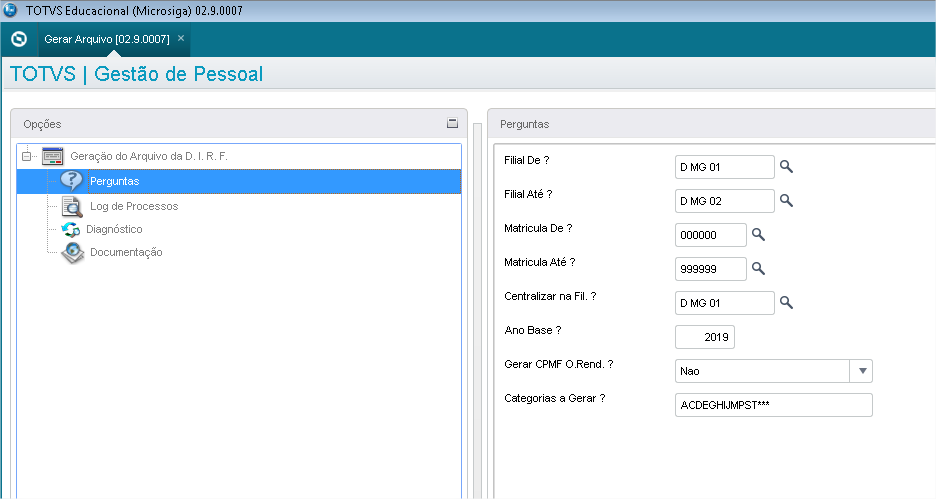936x499 pixels.
Task: Select the Perguntas tree item
Action: (x=239, y=181)
